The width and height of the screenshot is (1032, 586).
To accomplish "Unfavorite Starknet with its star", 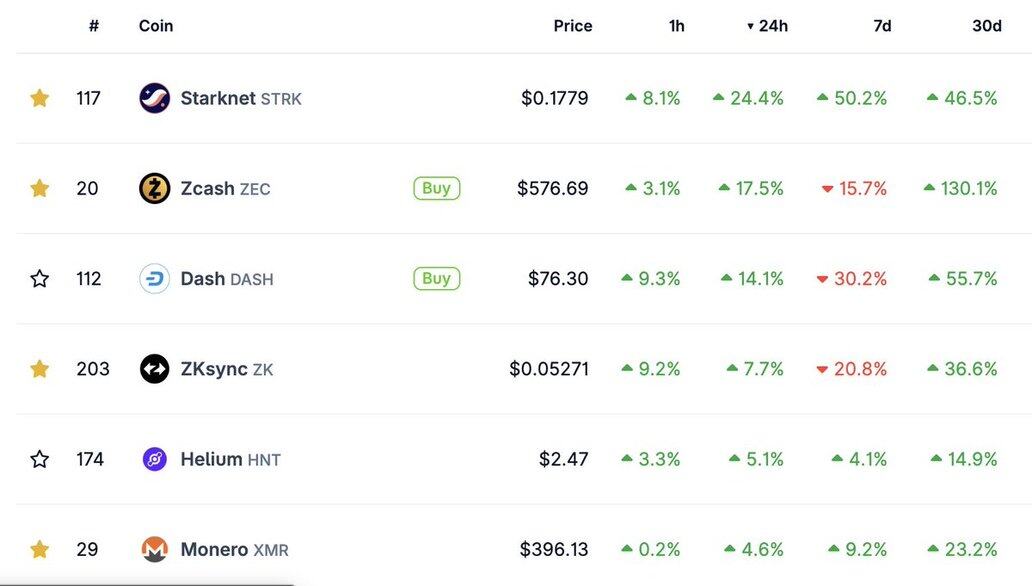I will tap(40, 98).
